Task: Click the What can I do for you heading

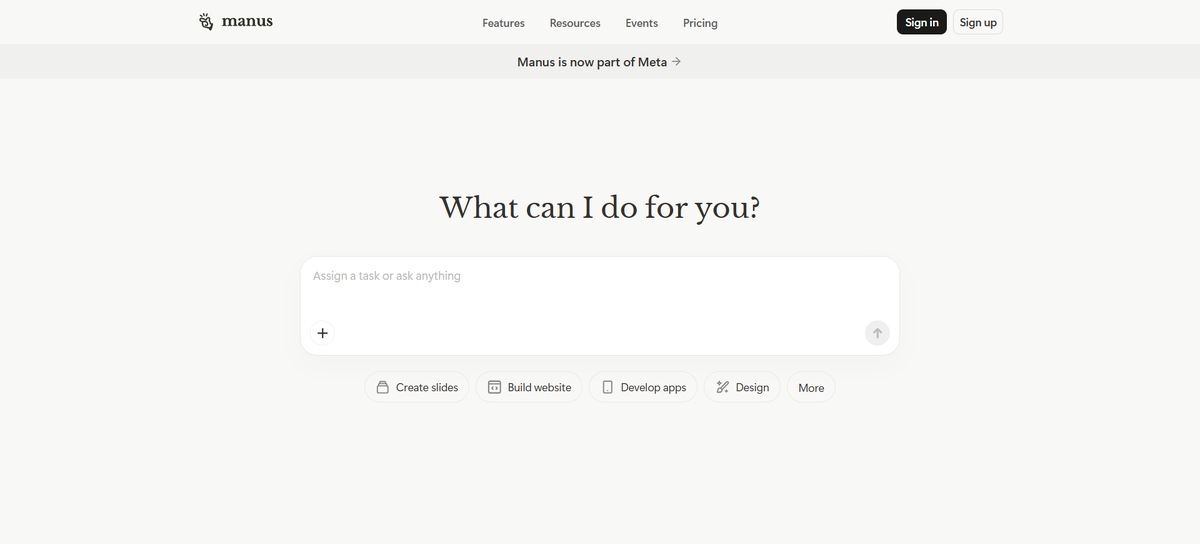Action: point(600,207)
